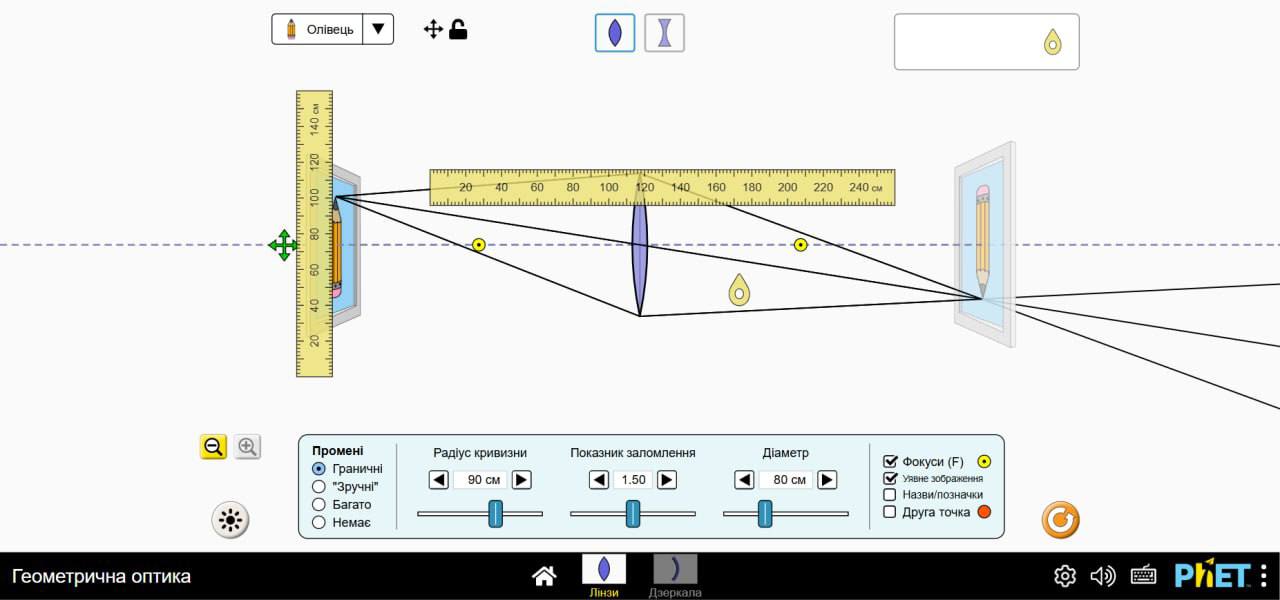The height and width of the screenshot is (600, 1280).
Task: Uncheck the 'Фокуси (F)' checkbox
Action: 890,461
